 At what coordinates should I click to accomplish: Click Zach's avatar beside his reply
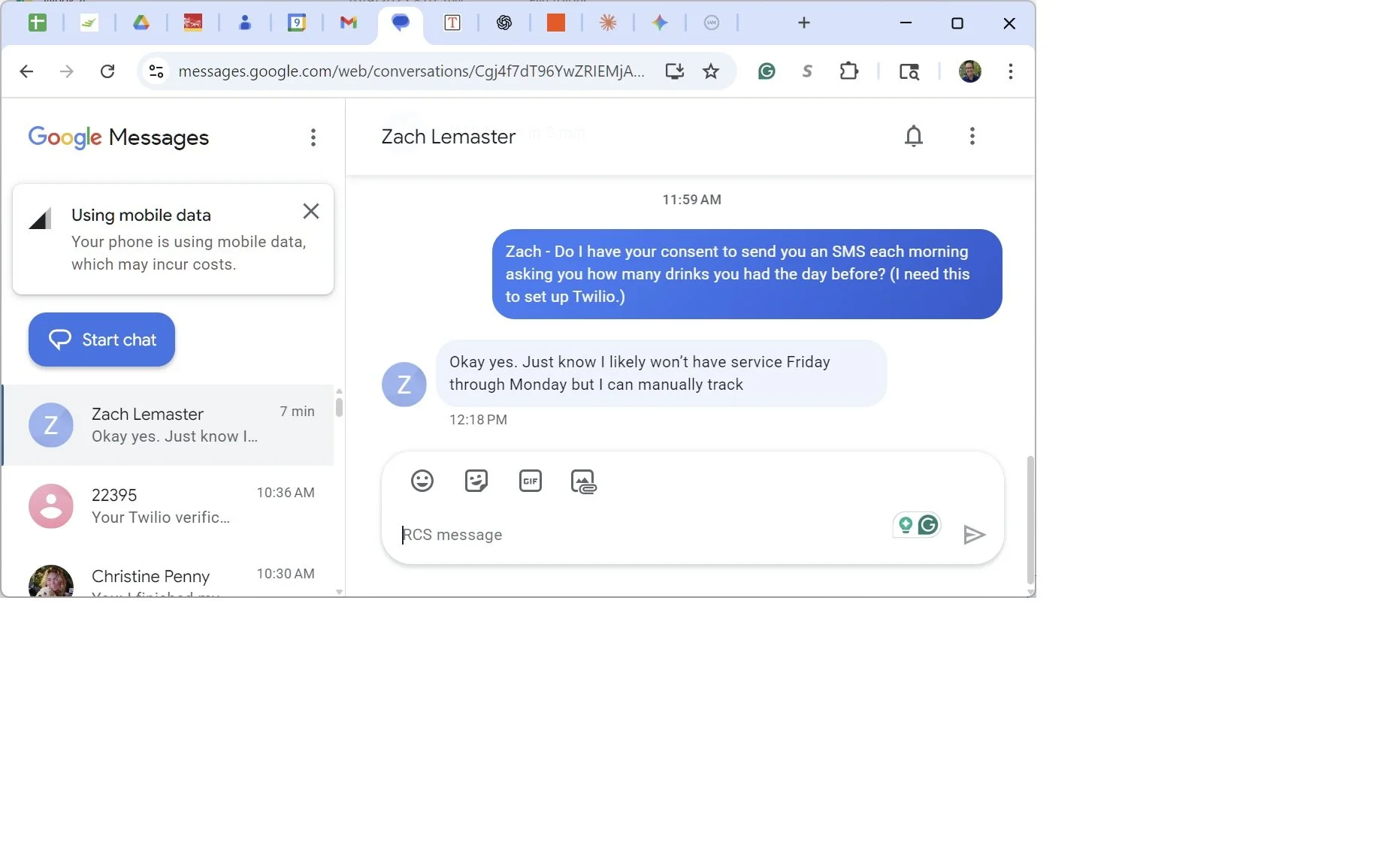(x=404, y=385)
